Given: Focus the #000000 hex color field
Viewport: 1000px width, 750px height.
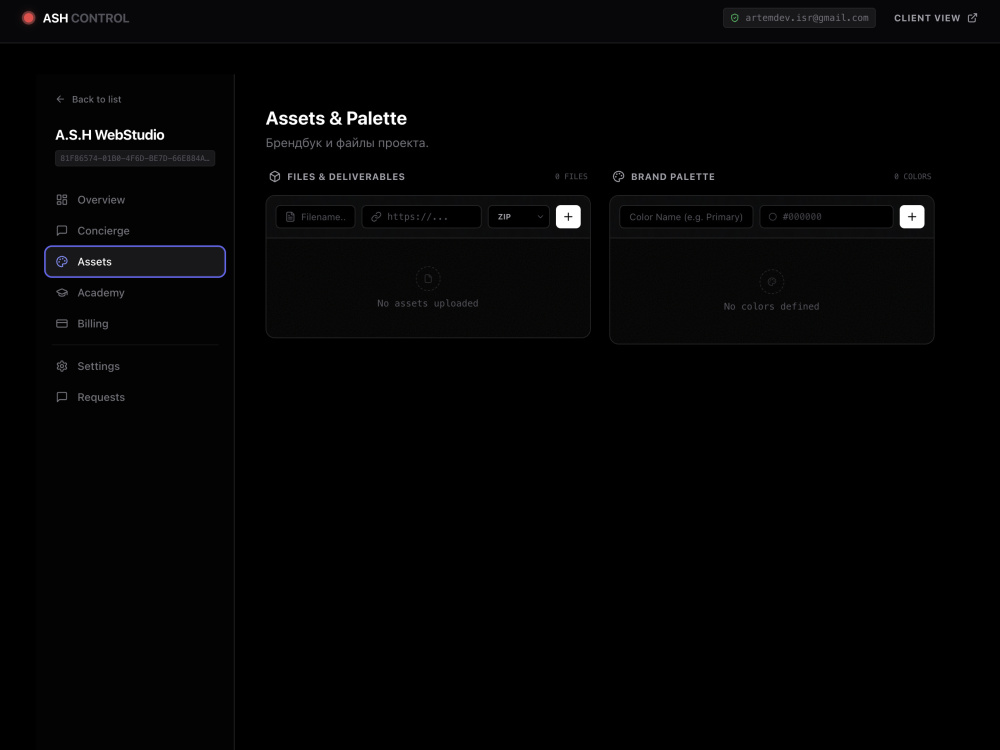Looking at the screenshot, I should pos(827,217).
